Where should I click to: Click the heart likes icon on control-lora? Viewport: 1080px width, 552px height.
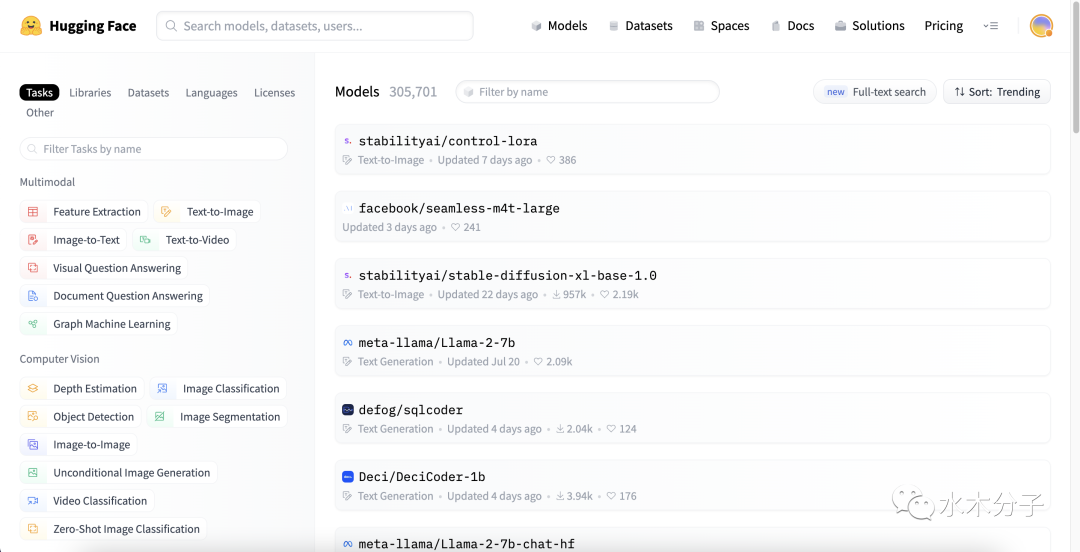(x=550, y=160)
